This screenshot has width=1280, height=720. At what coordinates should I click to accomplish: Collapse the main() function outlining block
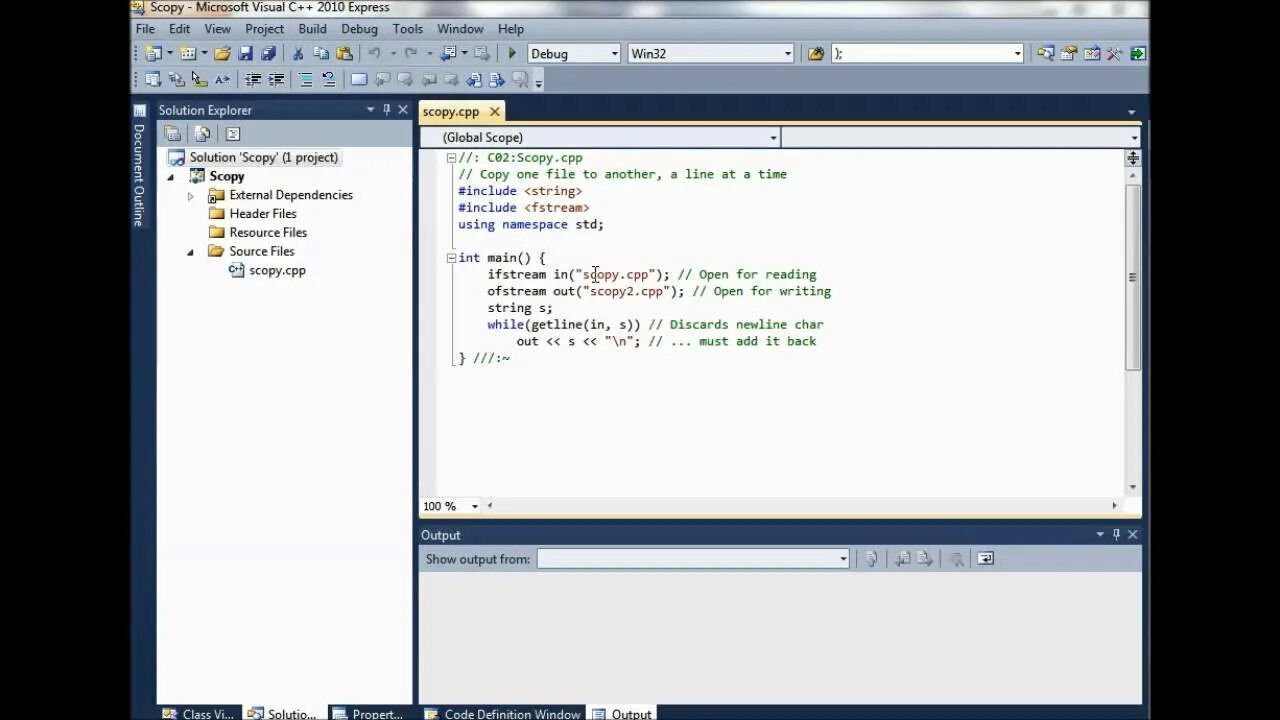pyautogui.click(x=451, y=257)
